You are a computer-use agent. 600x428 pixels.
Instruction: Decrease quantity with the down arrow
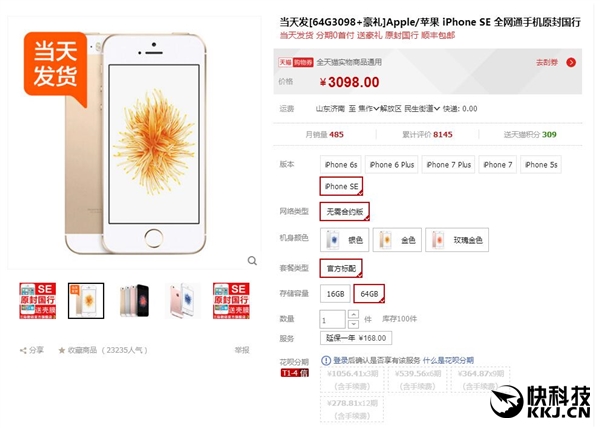(353, 324)
